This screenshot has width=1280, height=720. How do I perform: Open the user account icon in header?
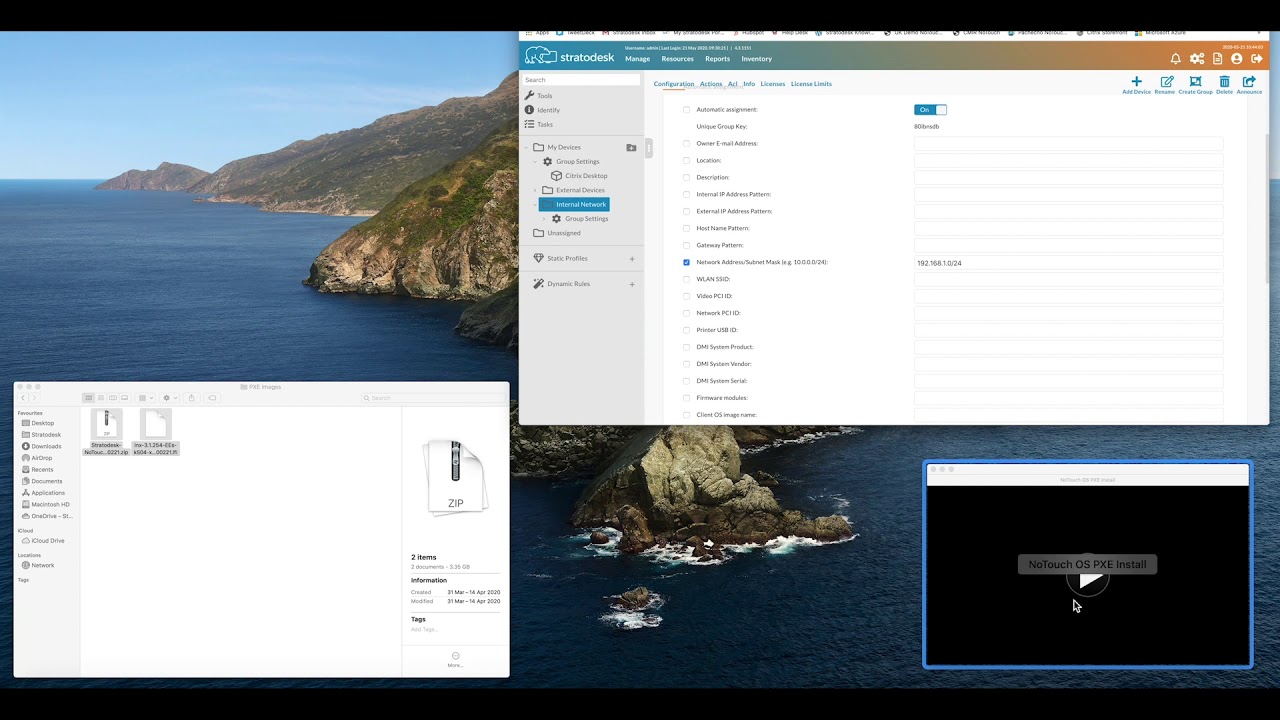coord(1237,59)
